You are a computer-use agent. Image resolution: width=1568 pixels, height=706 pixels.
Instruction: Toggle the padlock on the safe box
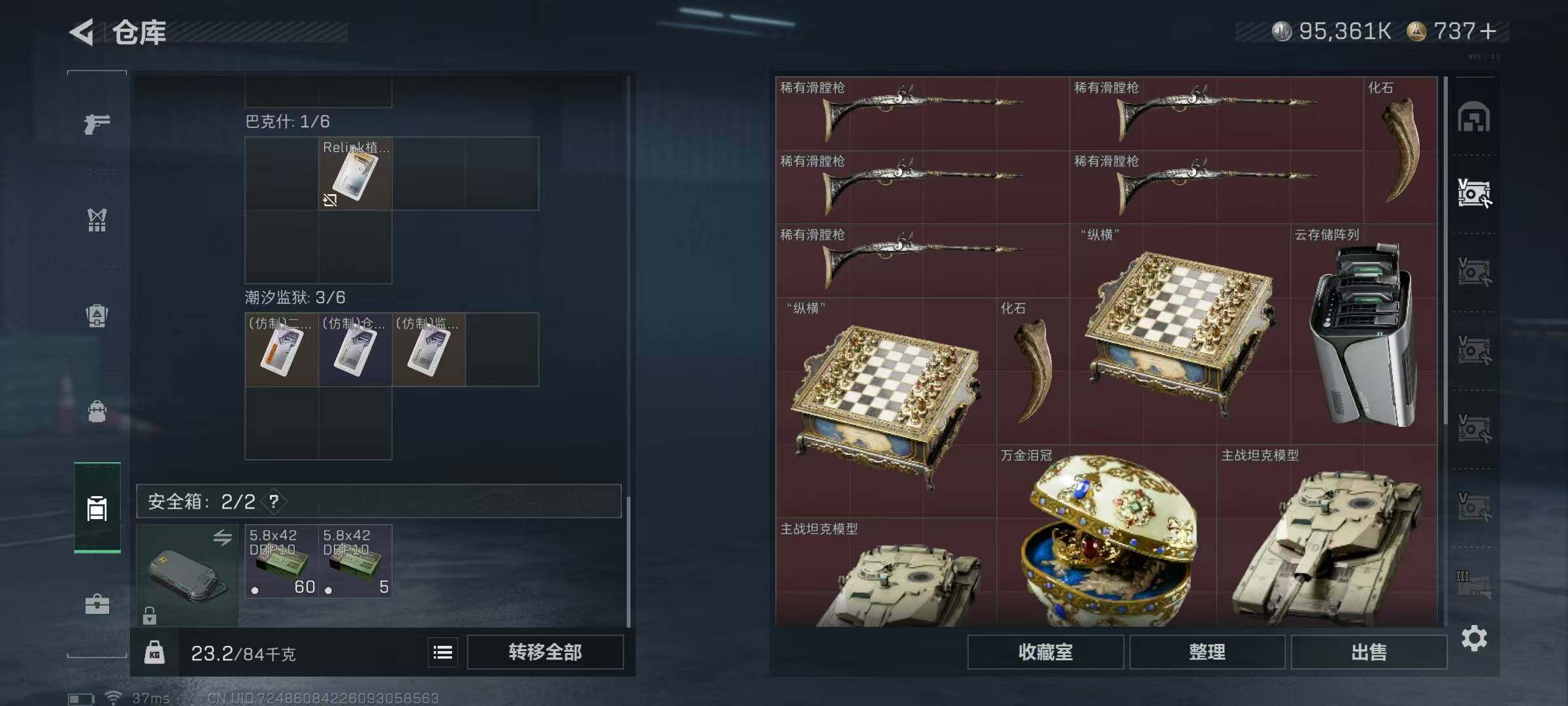coord(150,615)
